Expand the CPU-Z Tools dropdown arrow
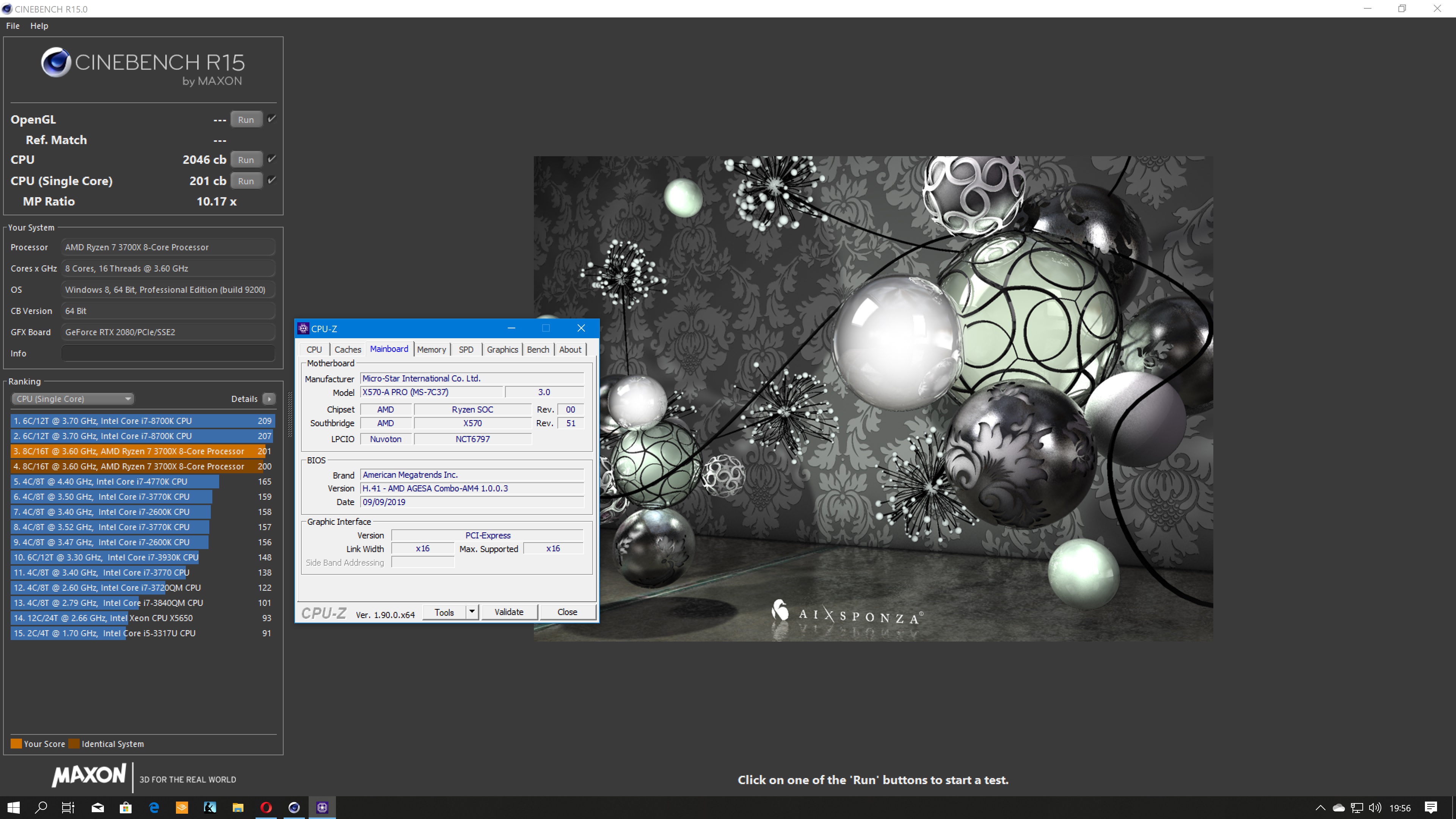Screen dimensions: 1456x819 tap(471, 612)
